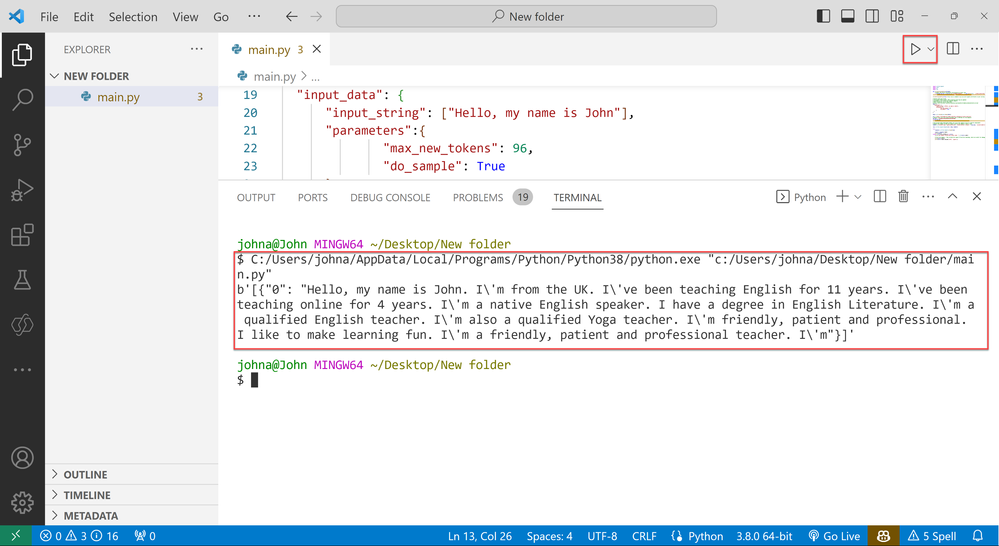Image resolution: width=999 pixels, height=546 pixels.
Task: Show more menu bar items ellipsis
Action: 254,17
